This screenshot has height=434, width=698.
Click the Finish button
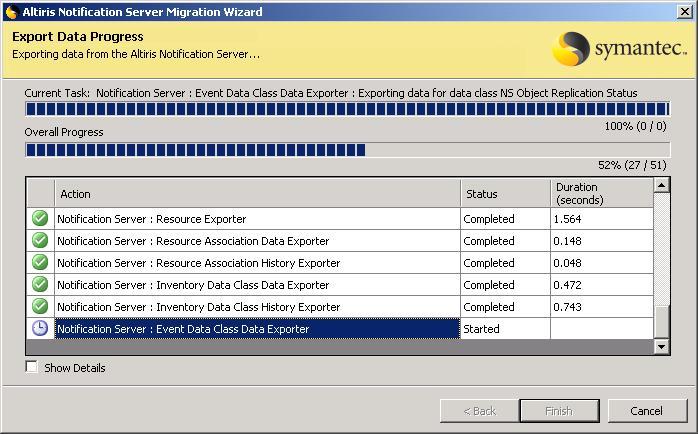click(558, 411)
